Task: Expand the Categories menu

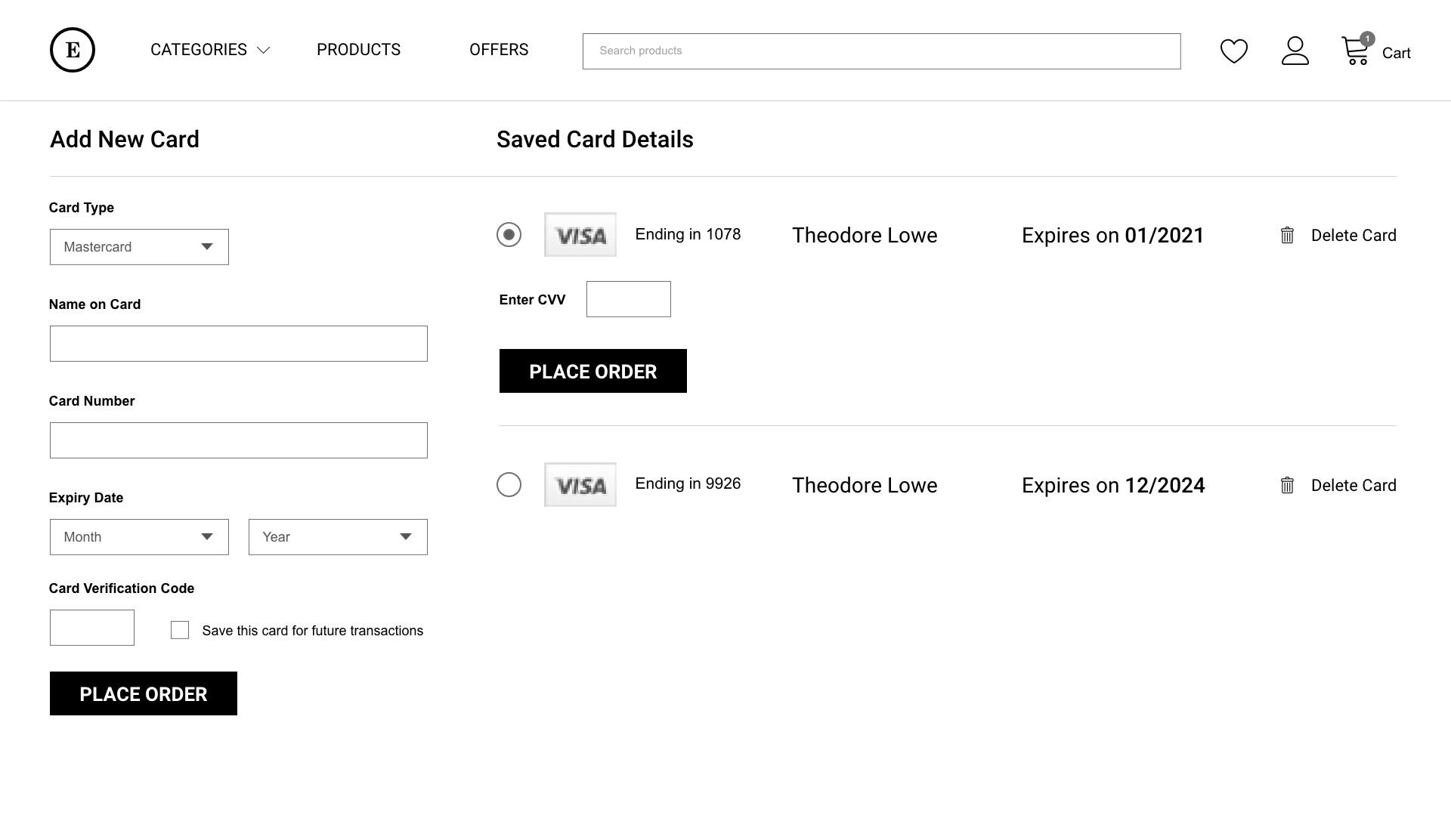Action: pos(209,50)
